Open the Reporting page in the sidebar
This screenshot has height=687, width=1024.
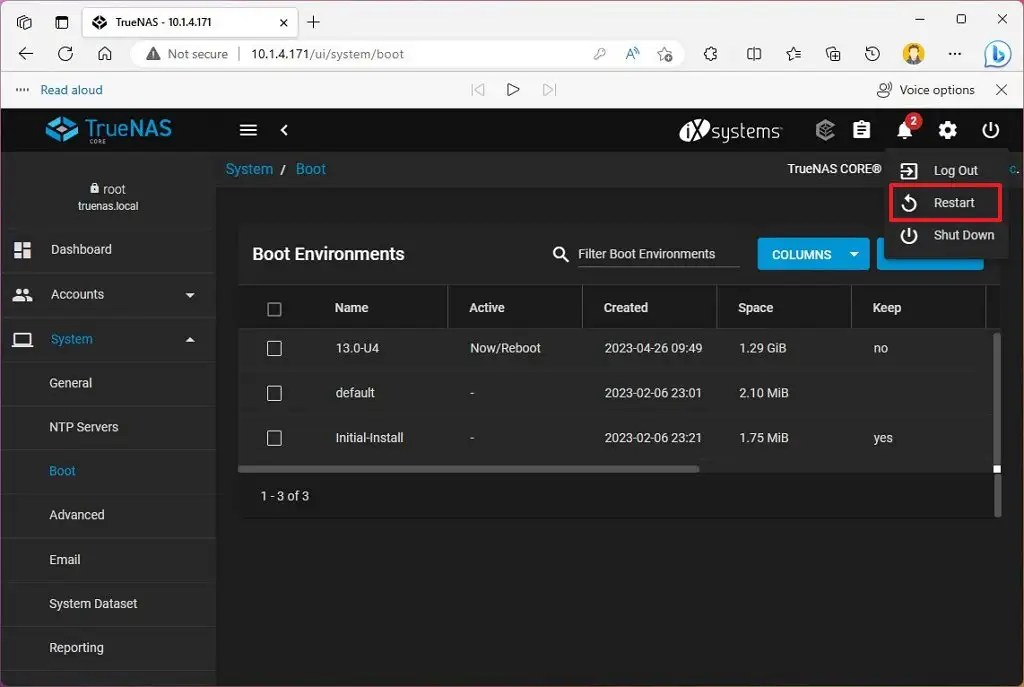(x=76, y=647)
